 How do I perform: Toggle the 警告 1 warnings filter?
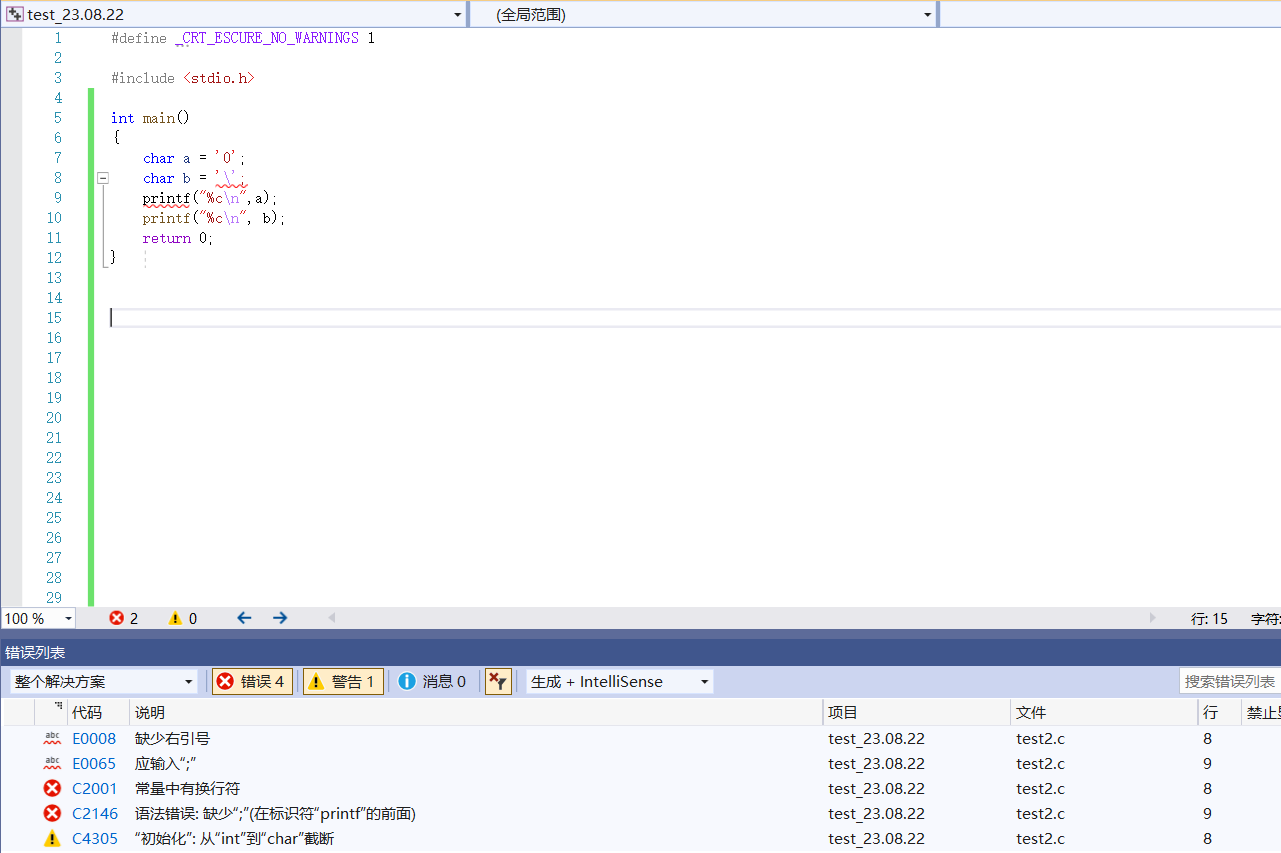point(343,681)
